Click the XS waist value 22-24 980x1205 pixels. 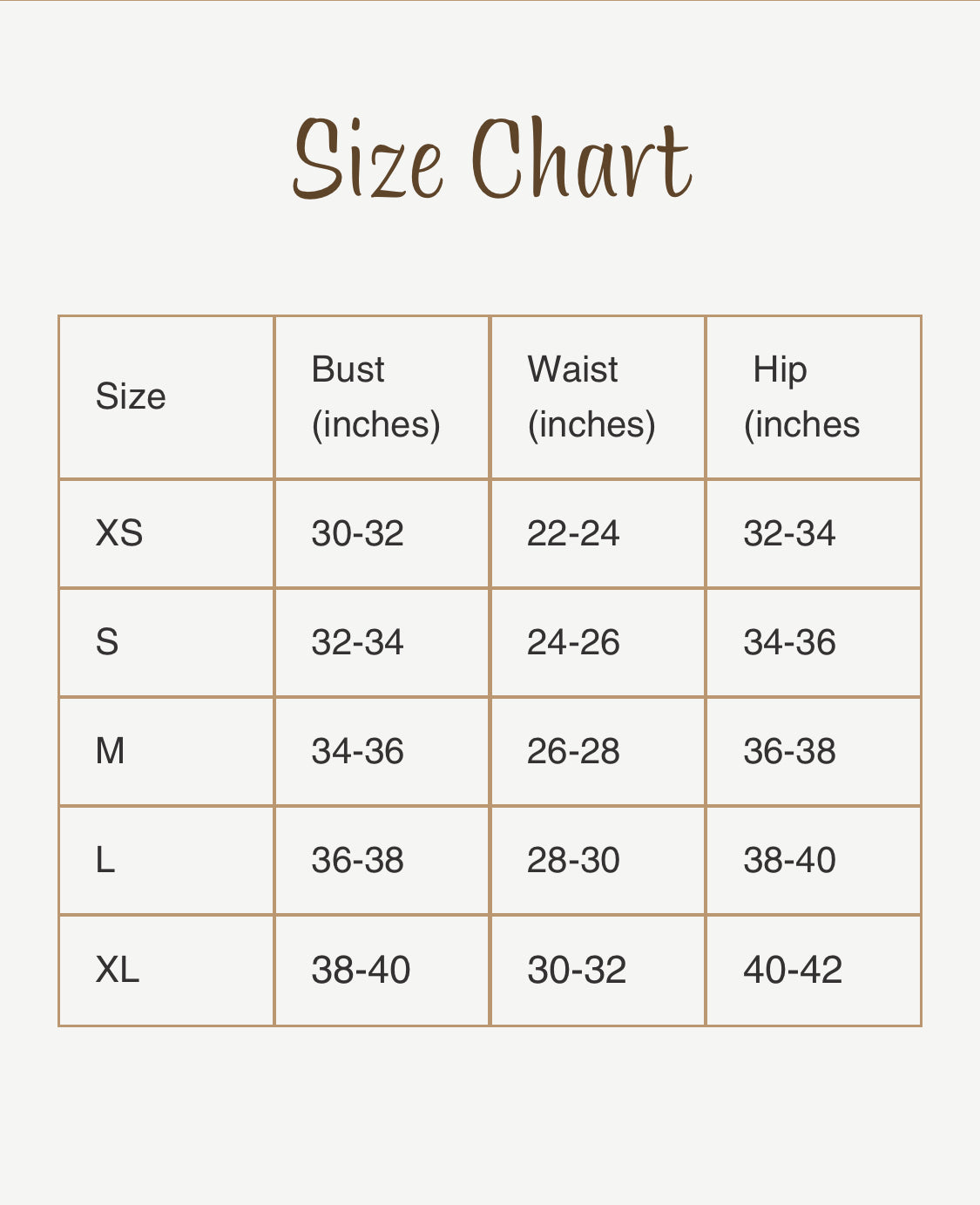point(573,533)
